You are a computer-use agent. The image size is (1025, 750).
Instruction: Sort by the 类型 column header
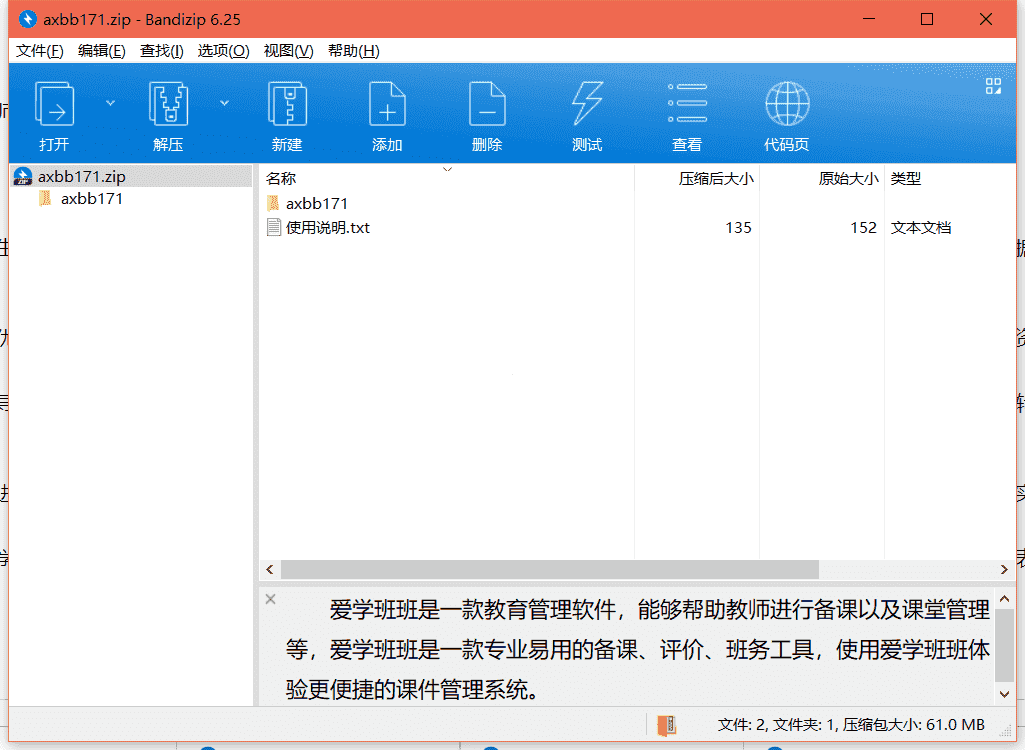pos(950,179)
